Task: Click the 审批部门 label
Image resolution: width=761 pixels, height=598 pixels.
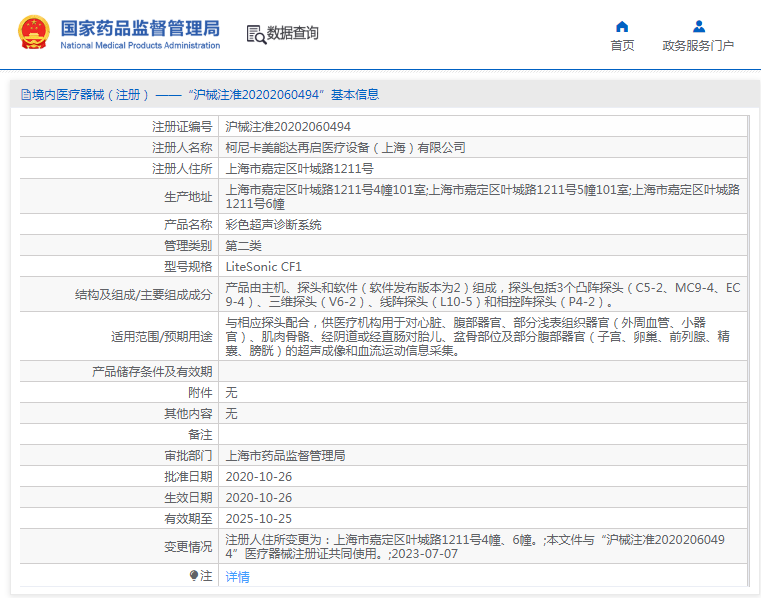Action: coord(188,456)
